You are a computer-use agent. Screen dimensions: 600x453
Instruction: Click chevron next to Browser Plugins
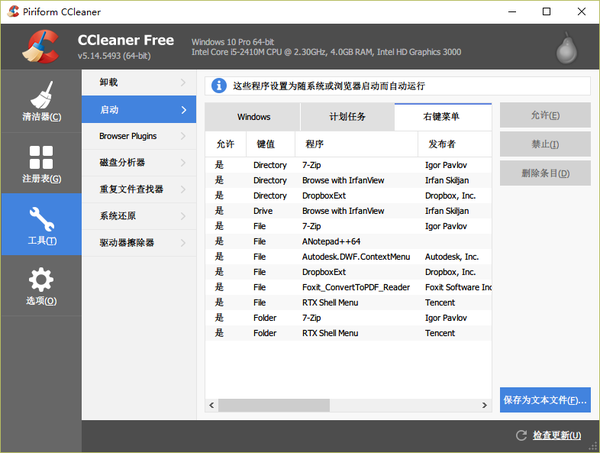point(183,136)
